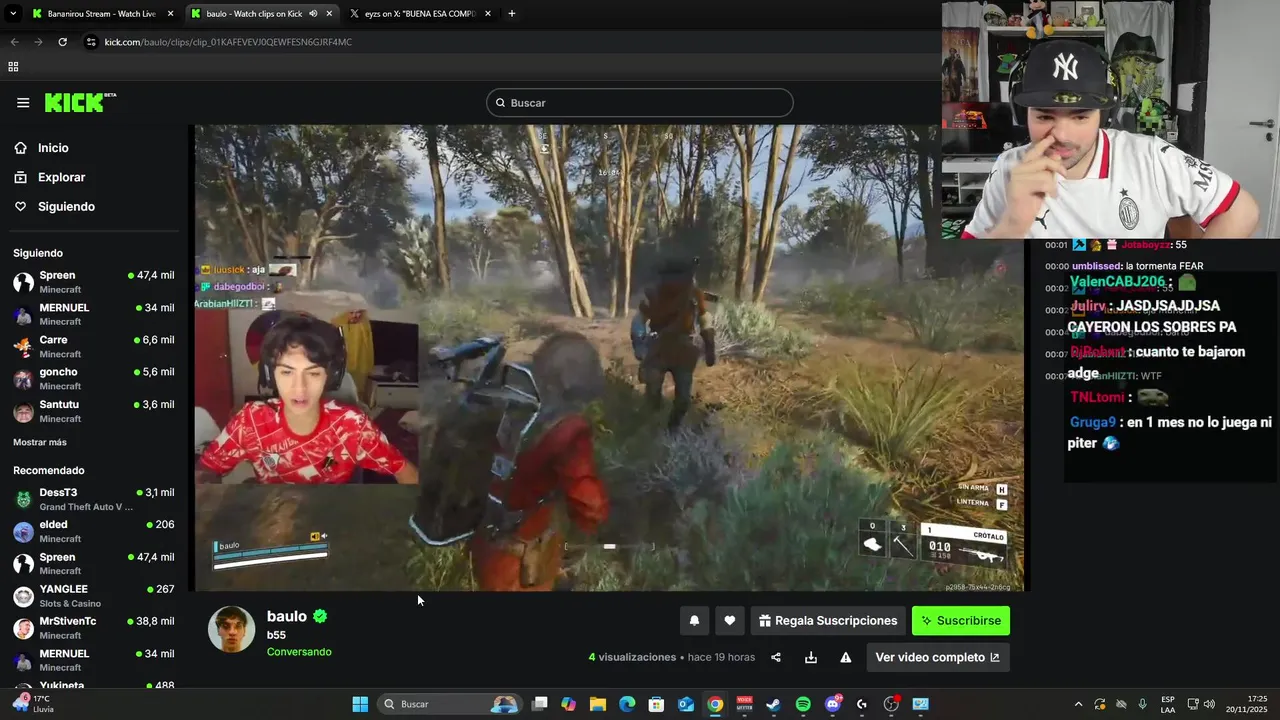This screenshot has height=720, width=1280.
Task: Open Logitech G HUB from the taskbar
Action: tap(862, 704)
